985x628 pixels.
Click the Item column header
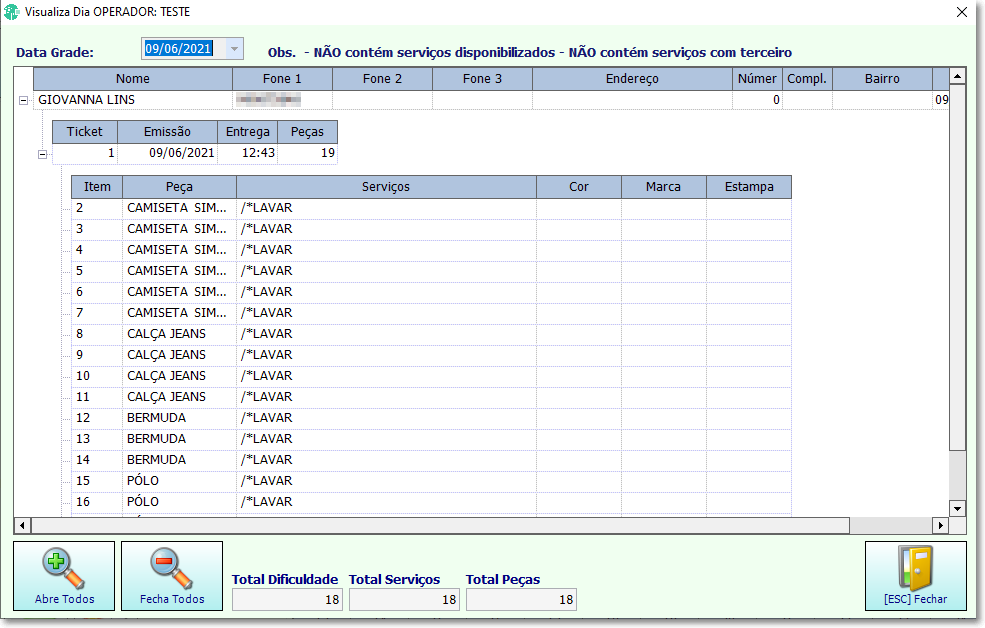coord(97,187)
